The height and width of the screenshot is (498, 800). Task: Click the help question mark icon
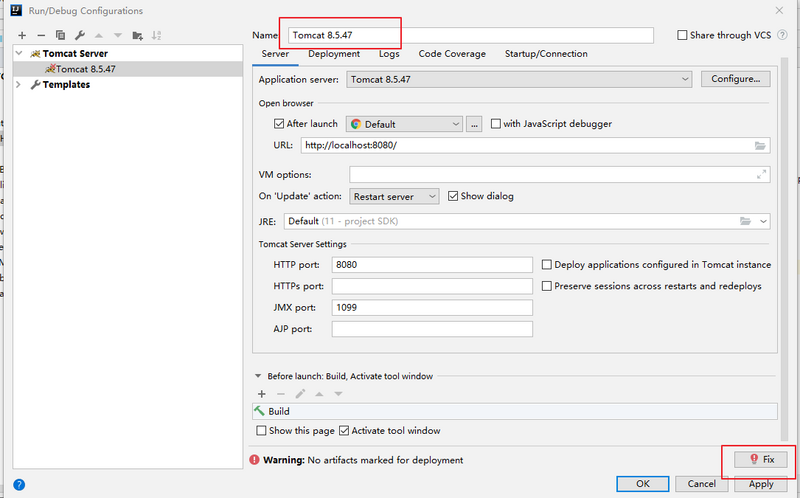pyautogui.click(x=18, y=484)
